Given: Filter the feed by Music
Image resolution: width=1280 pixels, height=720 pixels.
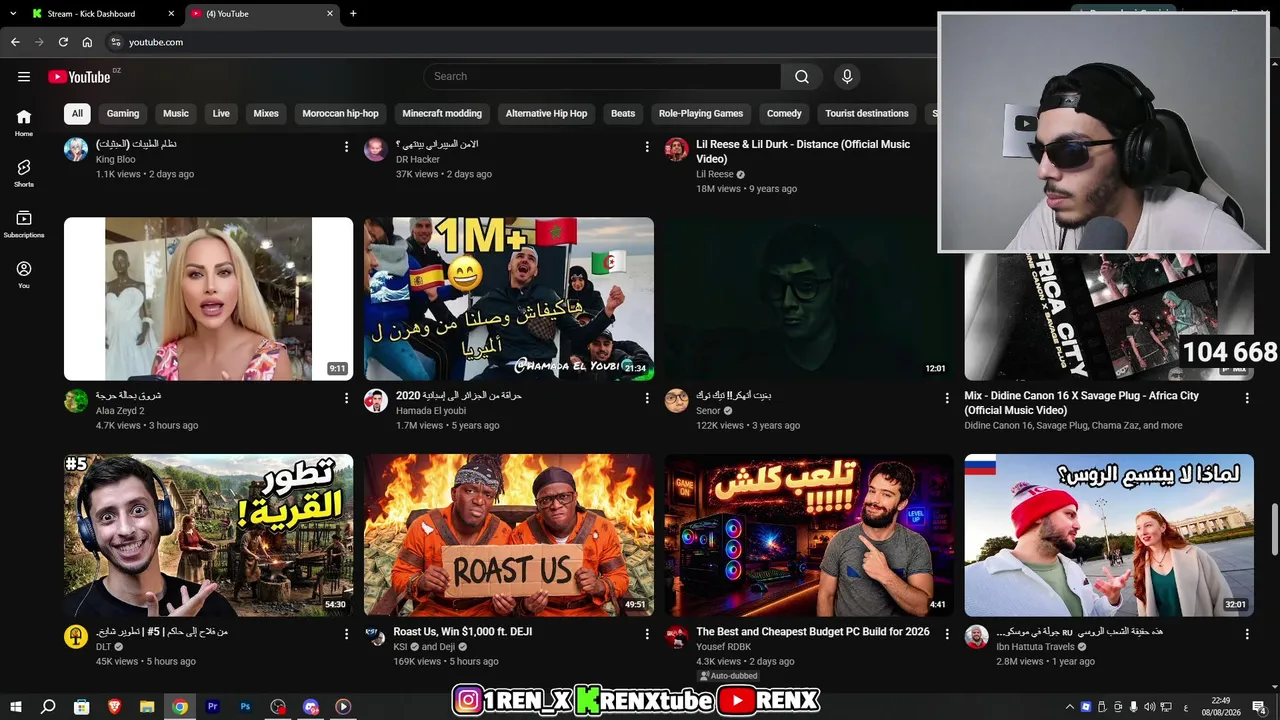Looking at the screenshot, I should click(176, 113).
